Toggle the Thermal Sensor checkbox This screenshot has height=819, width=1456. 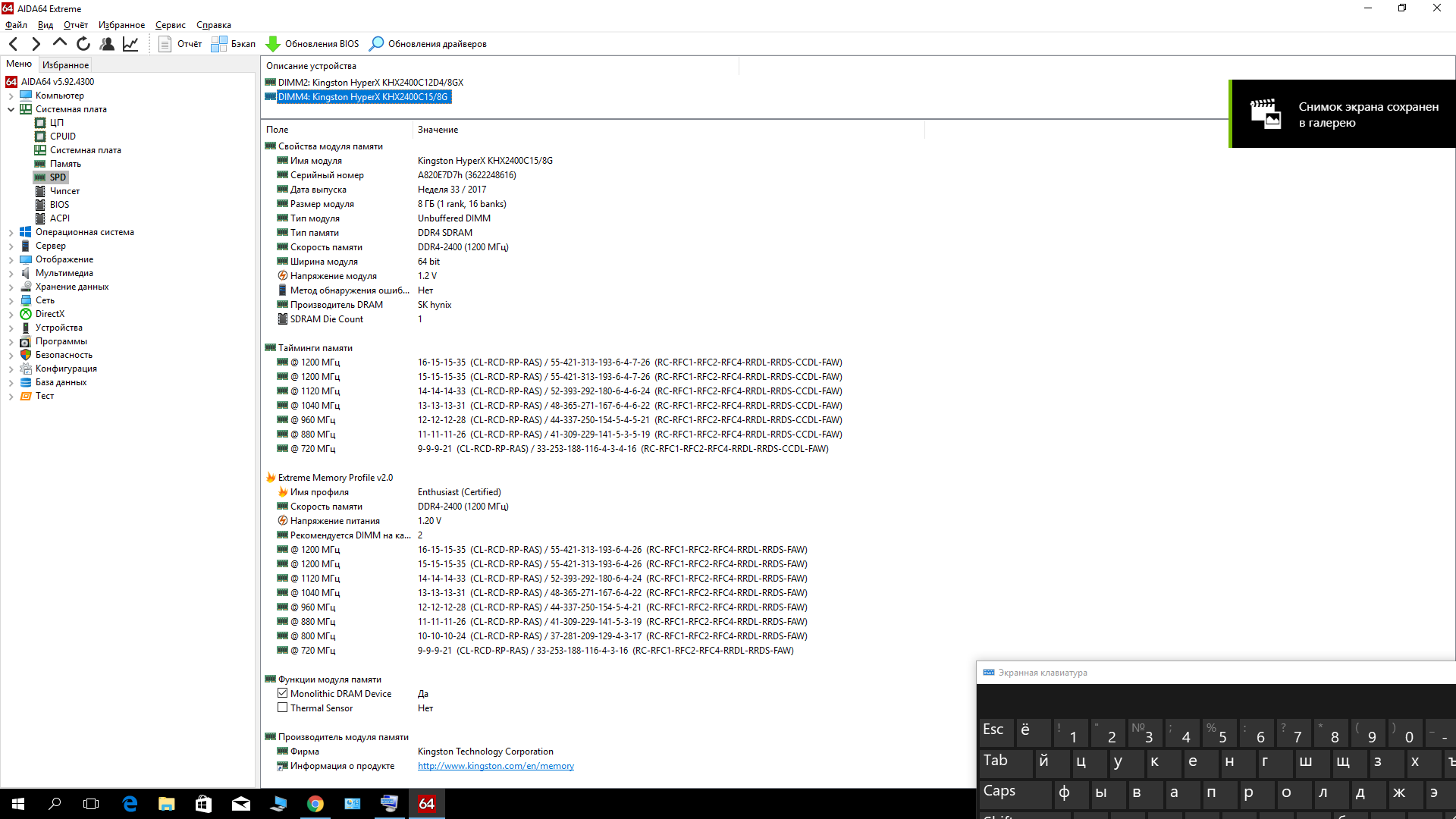tap(282, 708)
